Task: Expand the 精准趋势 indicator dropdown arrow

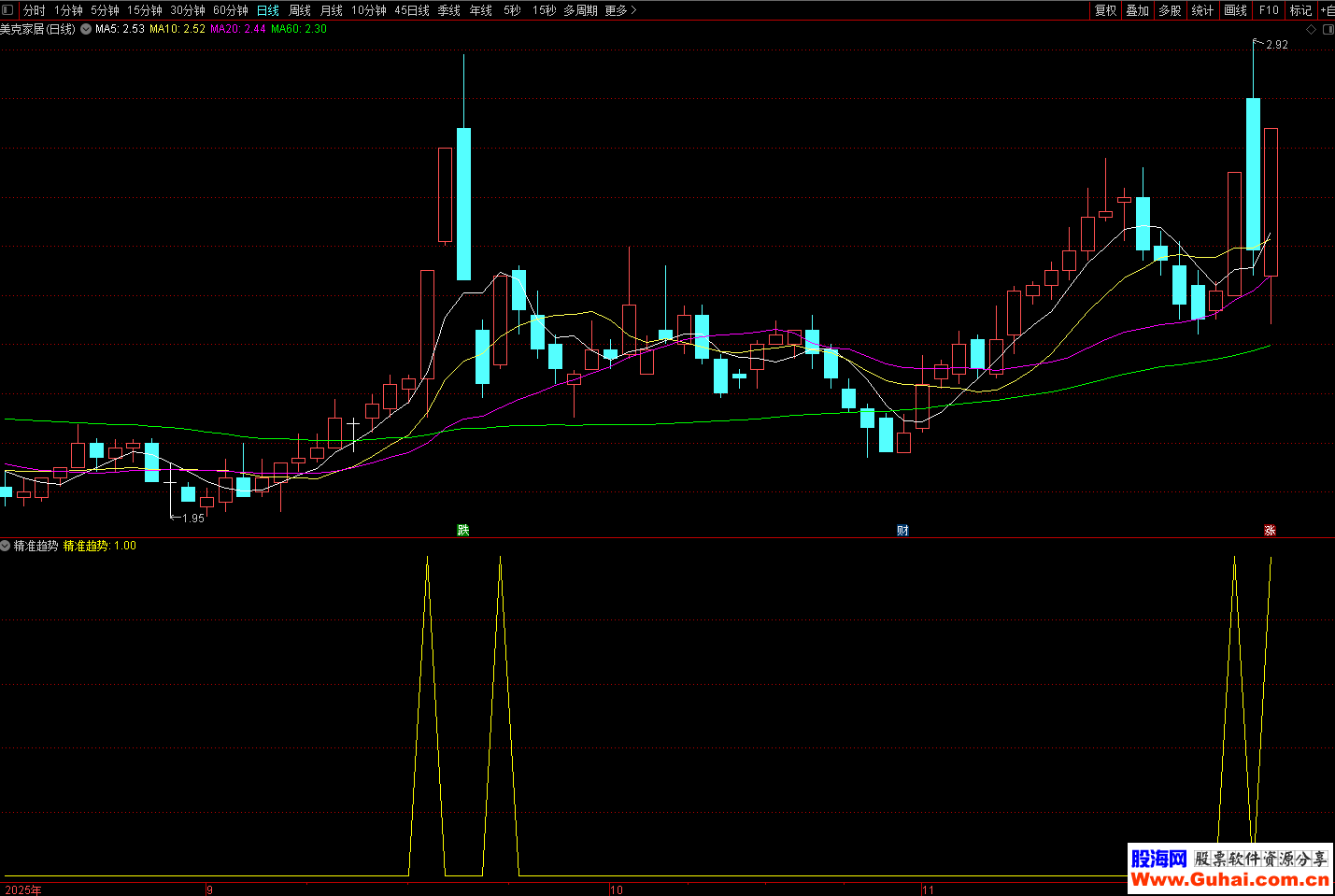Action: pyautogui.click(x=6, y=546)
